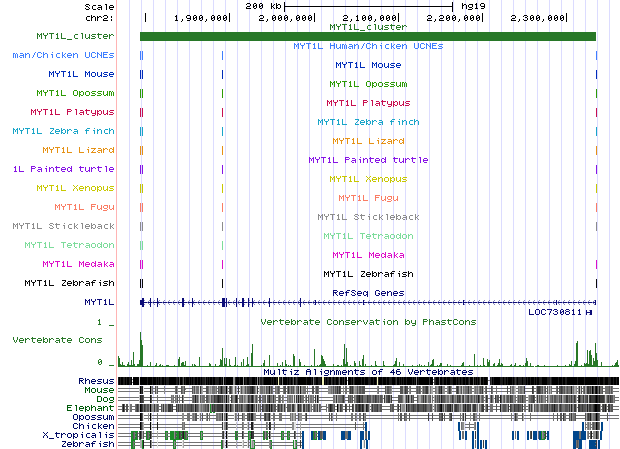Open Vertebrate Conservation by PhastCons title
Viewport: 620px width, 449px height.
[x=367, y=322]
